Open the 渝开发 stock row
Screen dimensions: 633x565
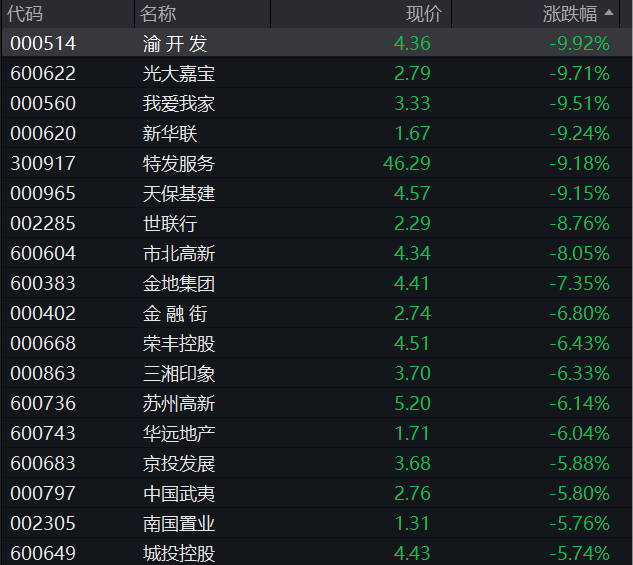[x=316, y=43]
